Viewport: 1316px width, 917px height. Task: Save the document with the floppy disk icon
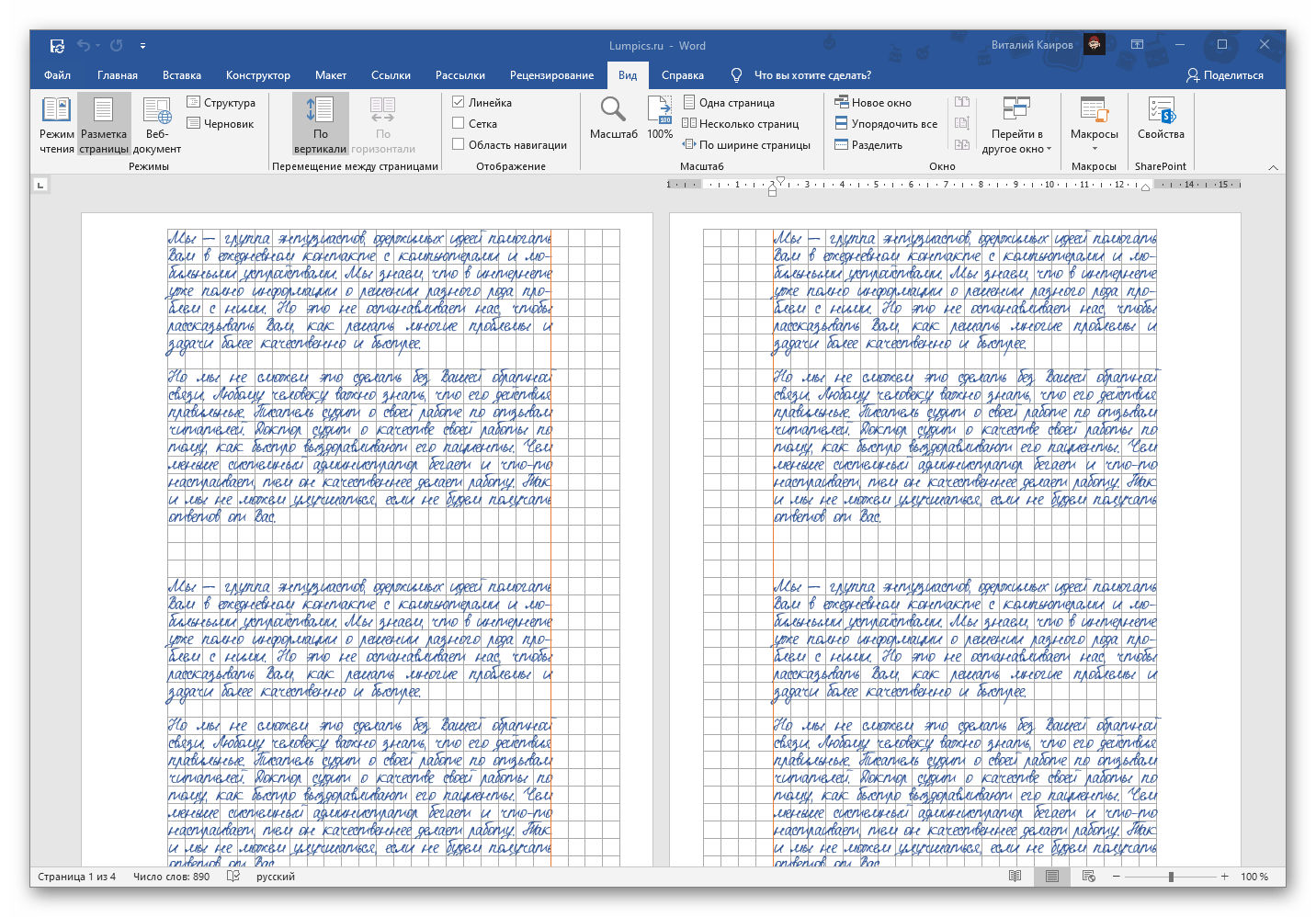(x=57, y=45)
